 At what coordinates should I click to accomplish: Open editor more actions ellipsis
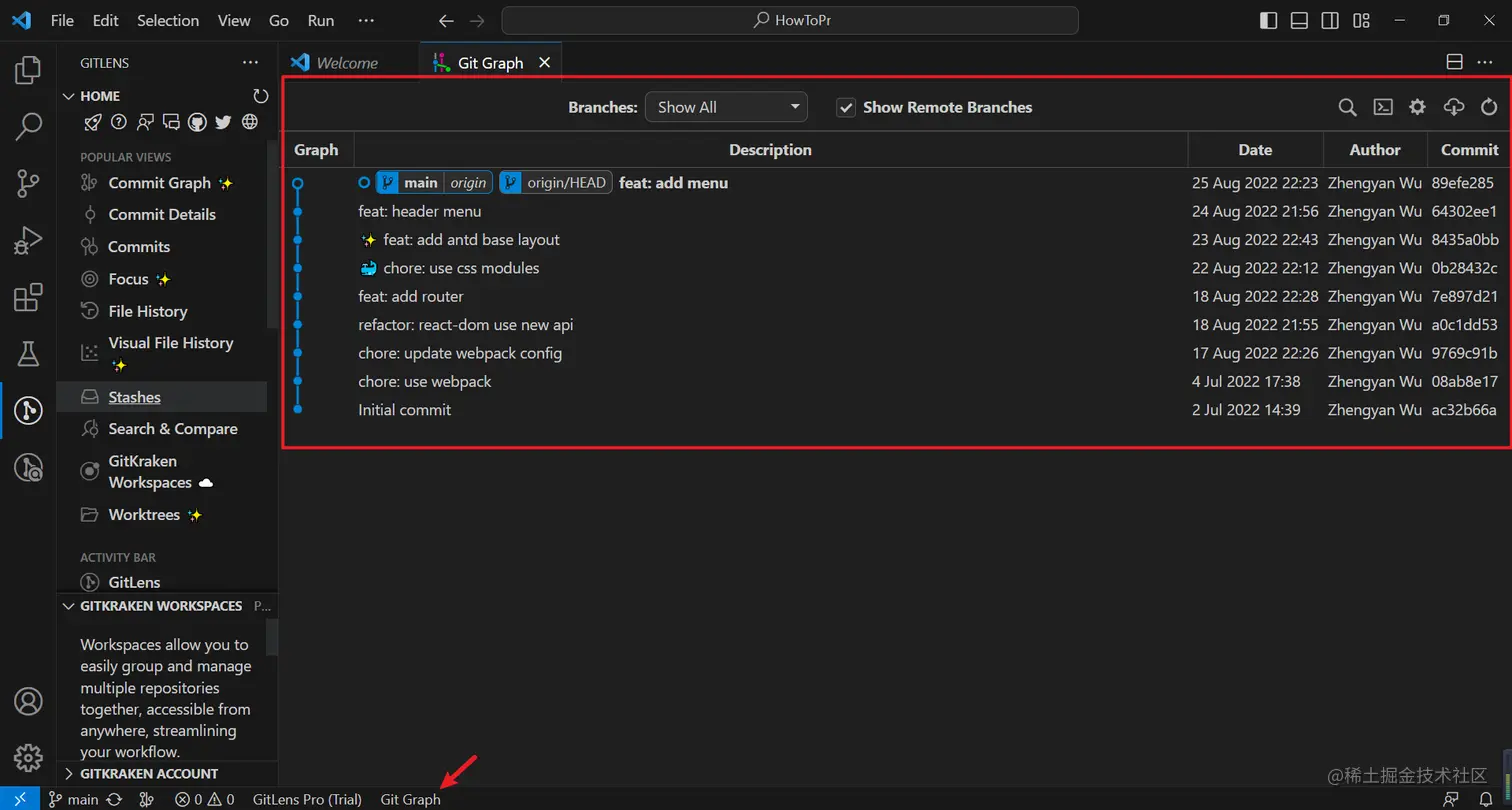pos(1485,62)
